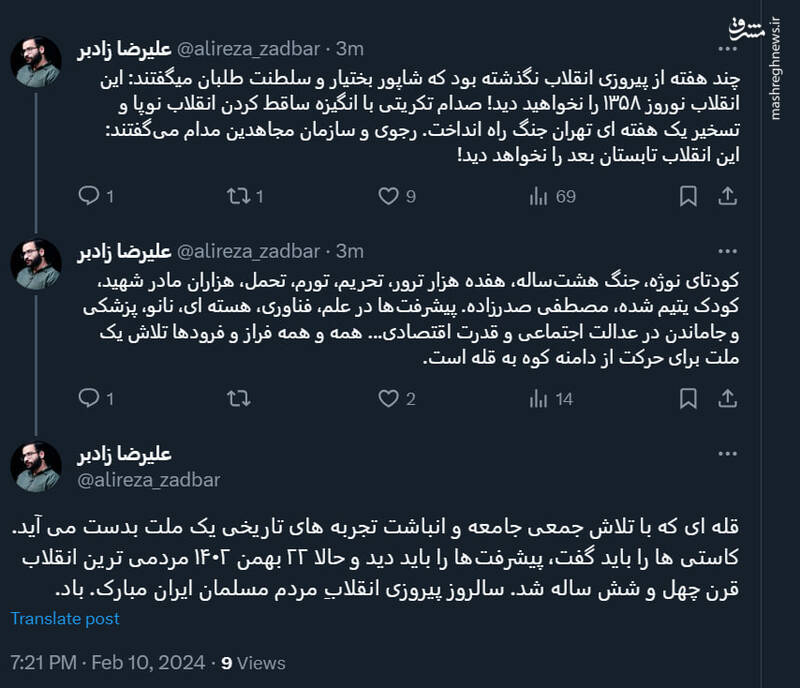
Task: Bookmark the second tweet in the thread
Action: pyautogui.click(x=688, y=399)
